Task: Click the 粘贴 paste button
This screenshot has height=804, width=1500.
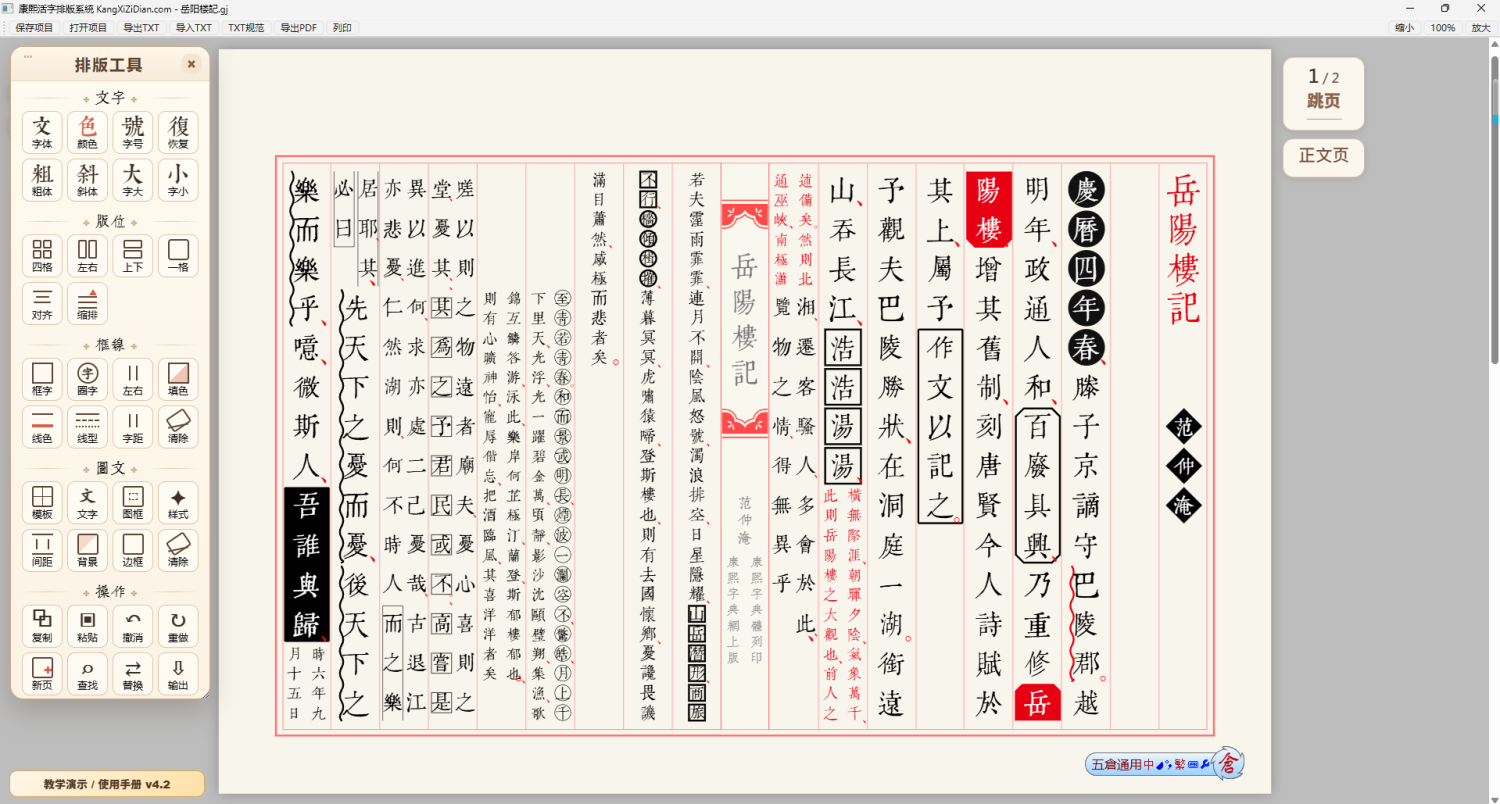Action: click(x=88, y=626)
